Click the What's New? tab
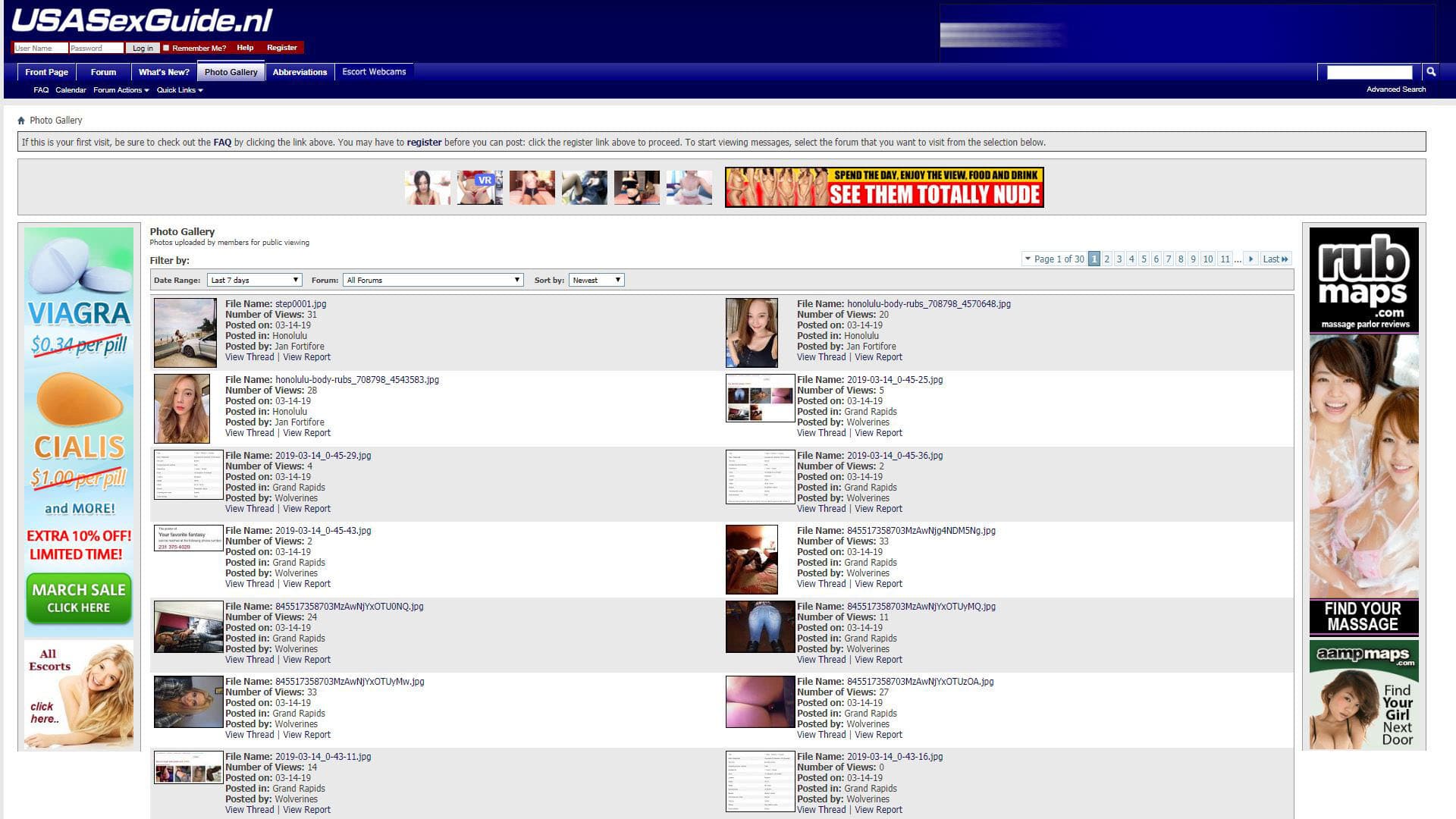The height and width of the screenshot is (819, 1456). coord(164,72)
